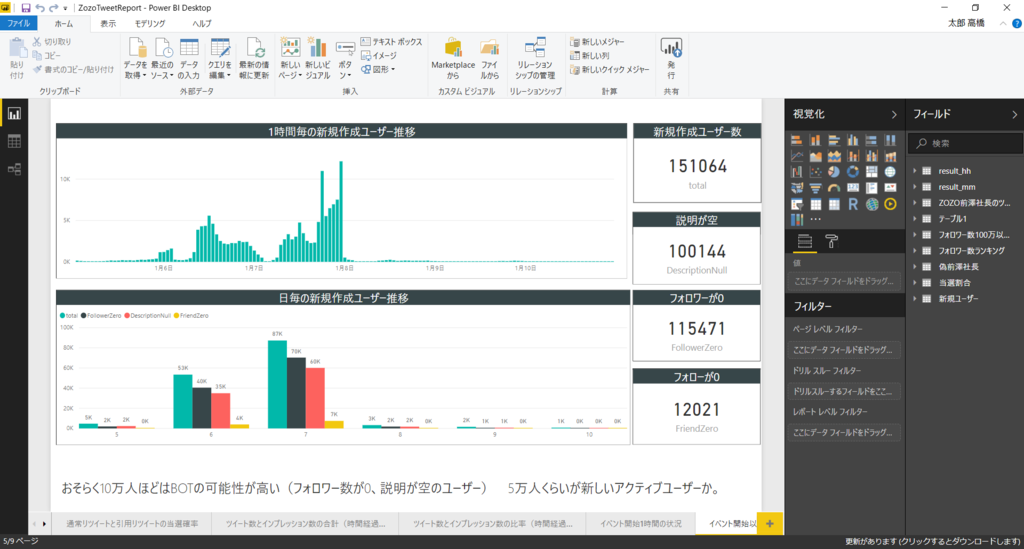The height and width of the screenshot is (549, 1024).
Task: Choose the donut chart visualization
Action: [x=853, y=172]
